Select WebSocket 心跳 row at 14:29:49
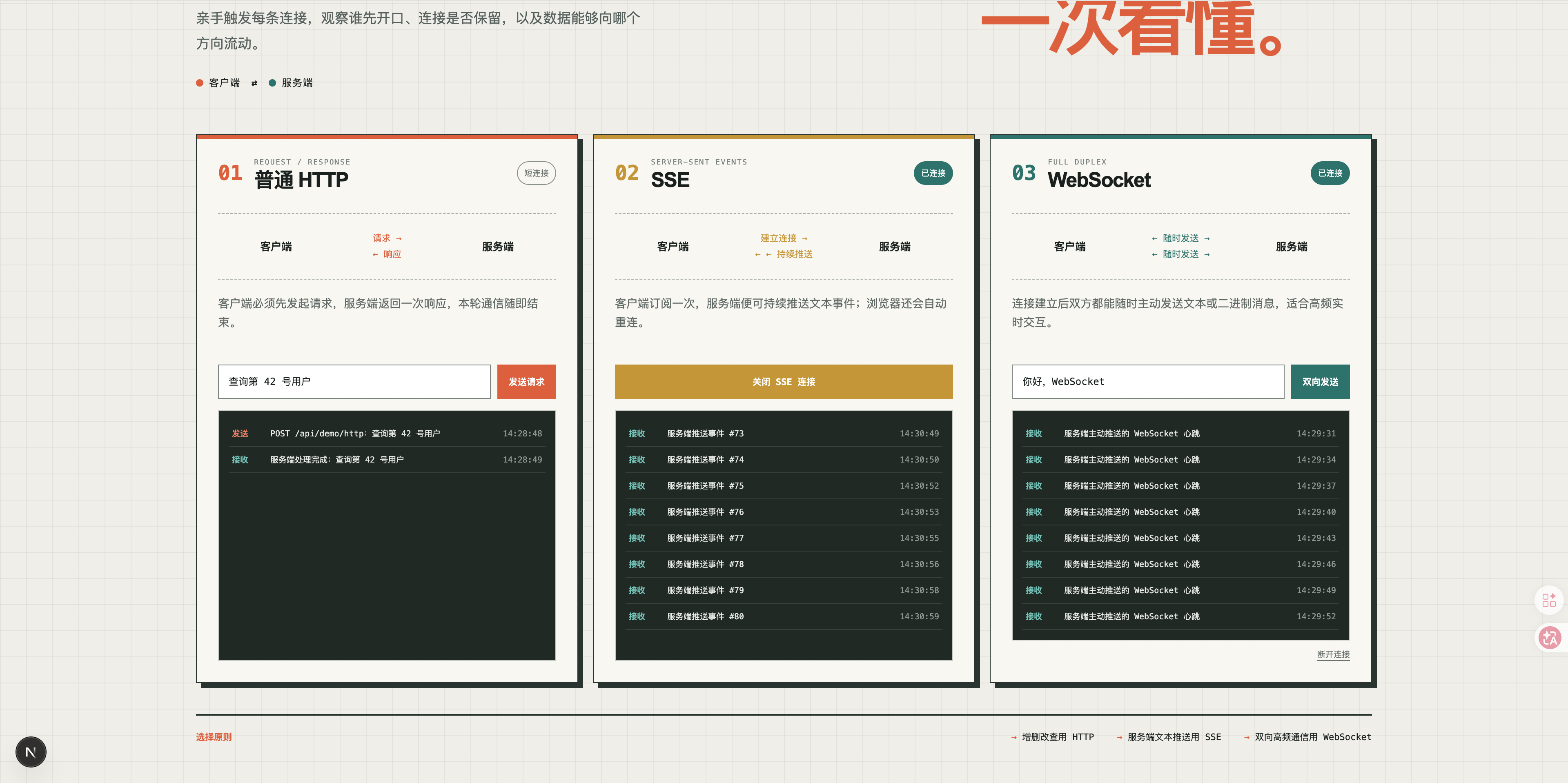This screenshot has width=1568, height=783. click(1180, 591)
